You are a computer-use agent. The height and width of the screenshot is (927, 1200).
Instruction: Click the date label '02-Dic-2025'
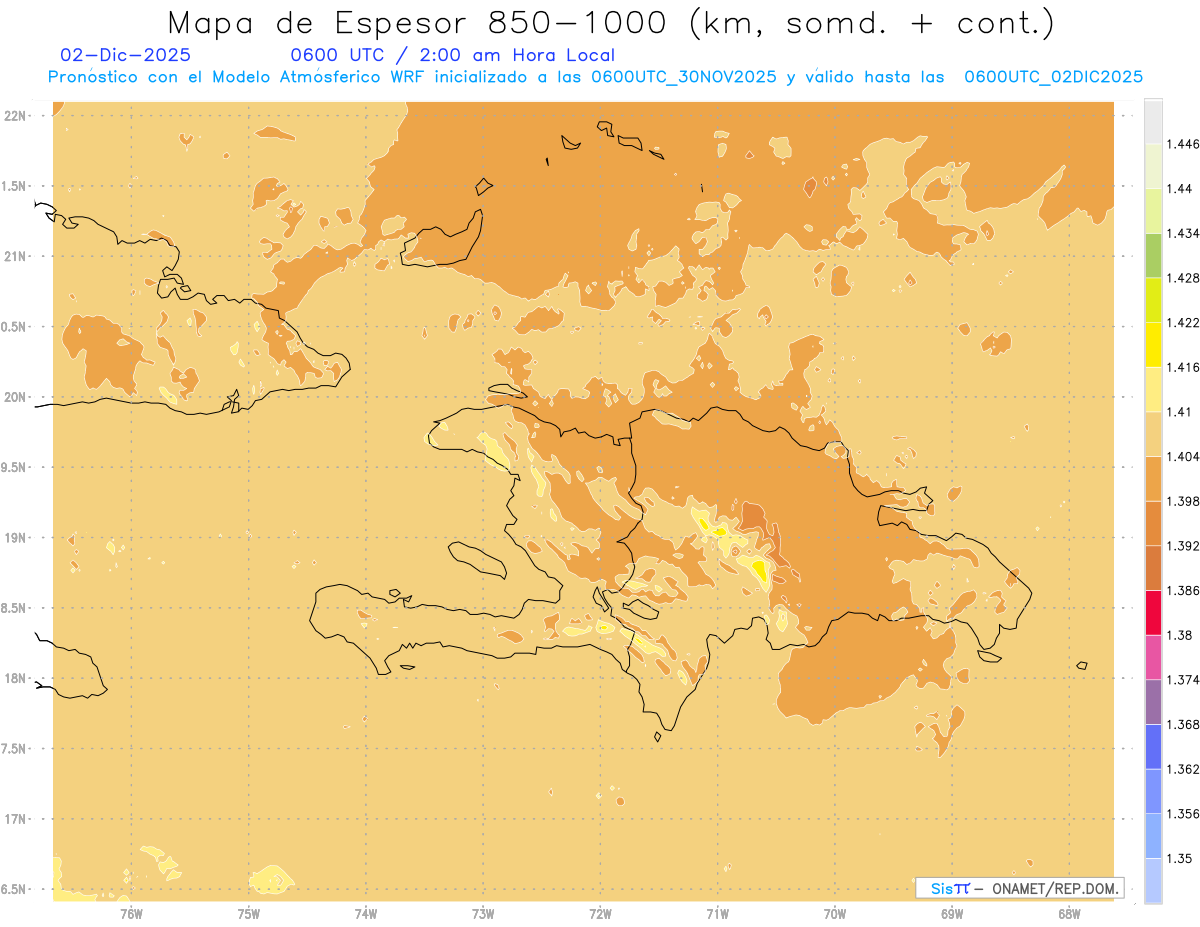coord(126,55)
